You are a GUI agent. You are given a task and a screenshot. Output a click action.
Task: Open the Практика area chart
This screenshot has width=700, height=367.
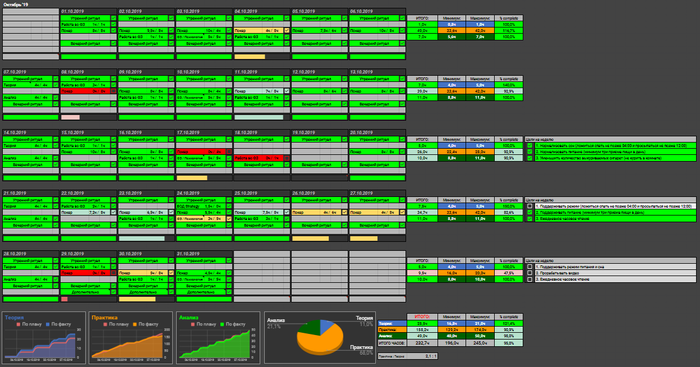coord(130,338)
